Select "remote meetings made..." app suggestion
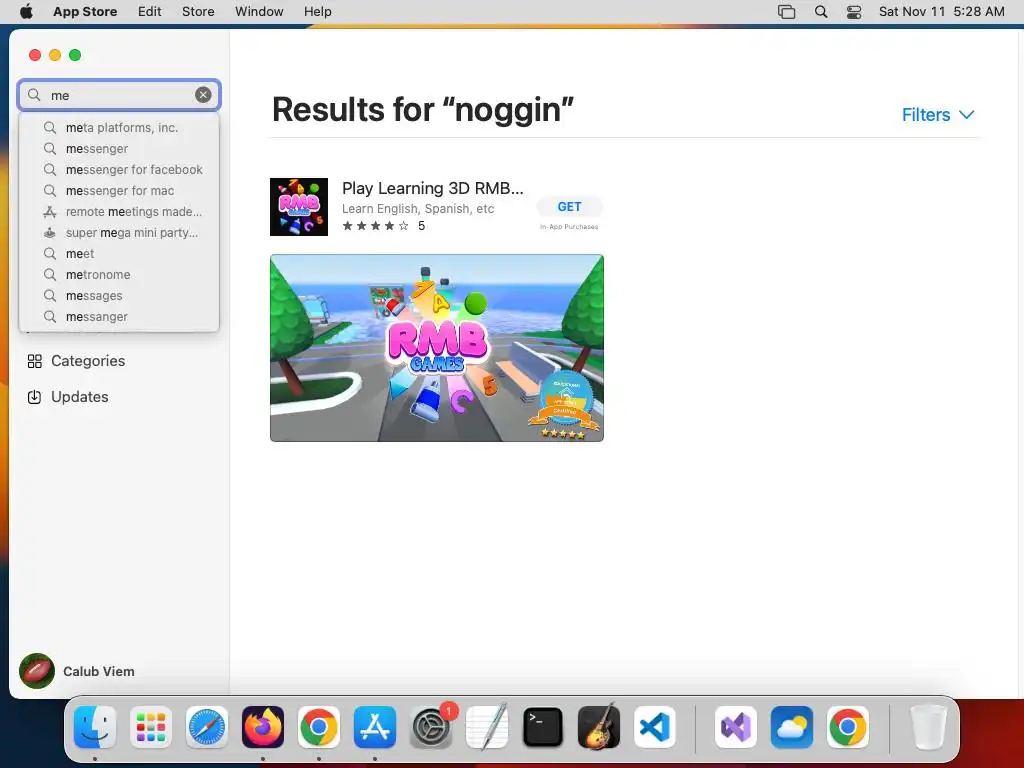The width and height of the screenshot is (1024, 768). coord(119,211)
